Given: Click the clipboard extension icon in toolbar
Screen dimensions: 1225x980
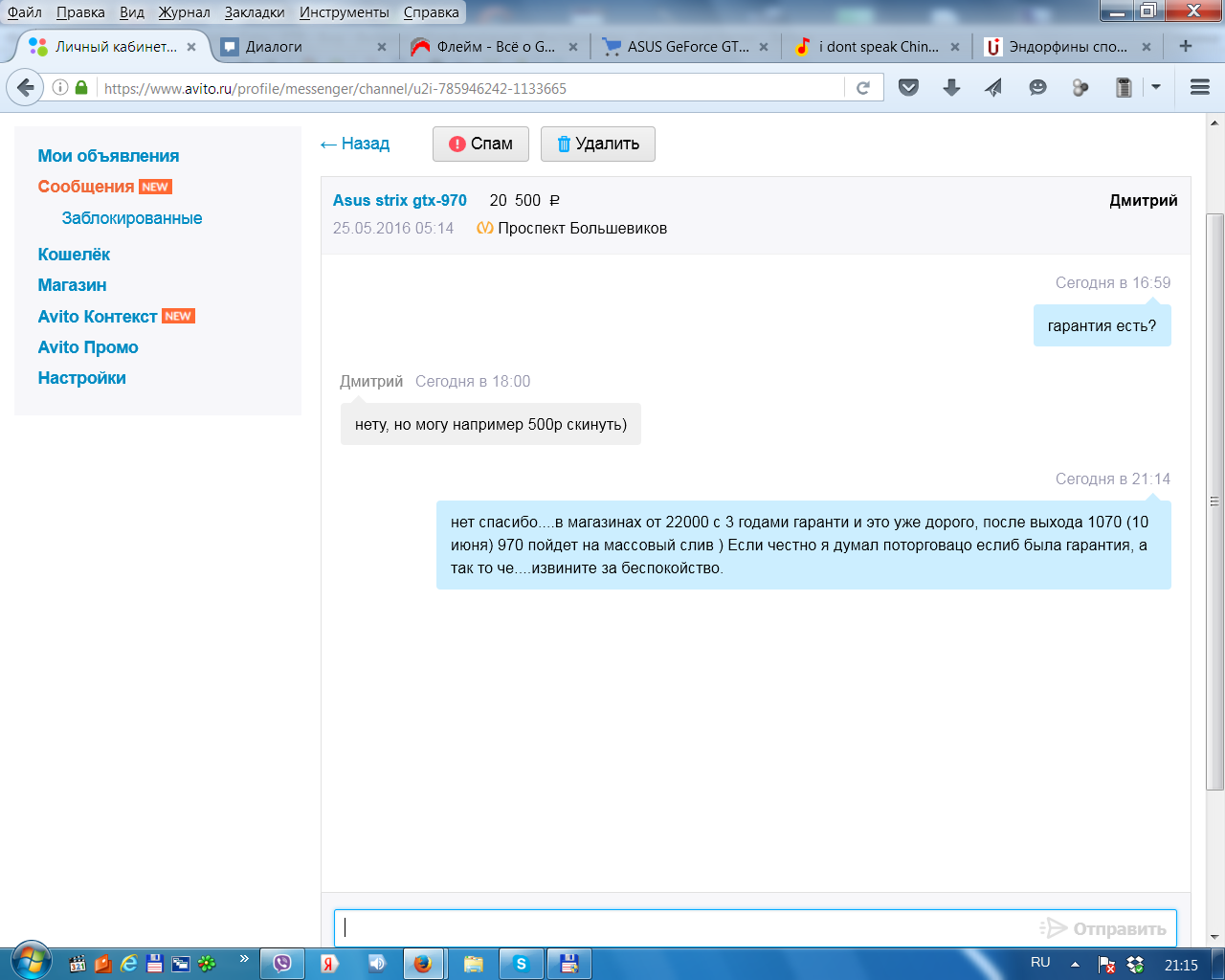Looking at the screenshot, I should 1124,88.
